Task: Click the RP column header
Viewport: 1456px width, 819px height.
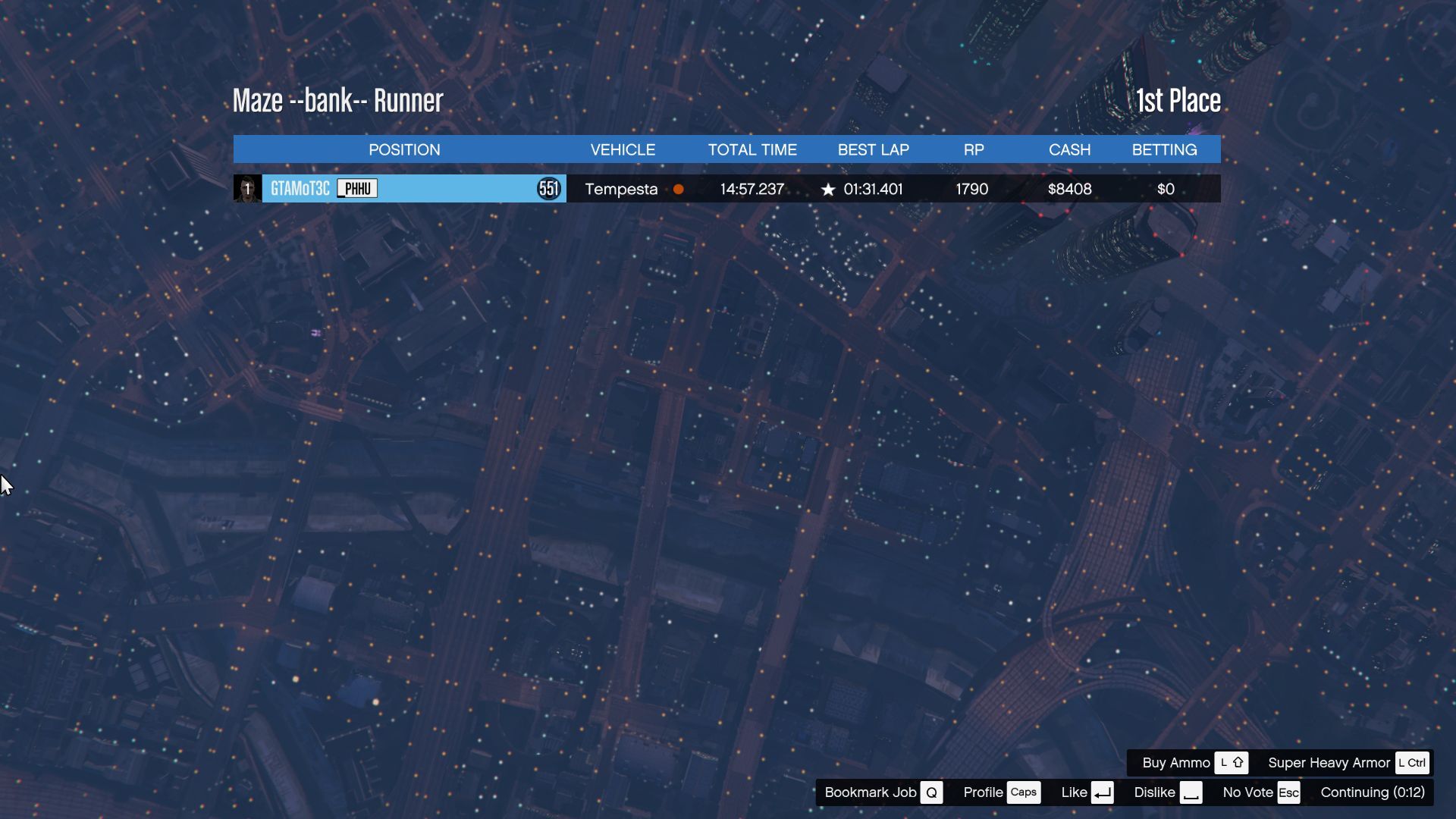Action: (974, 150)
